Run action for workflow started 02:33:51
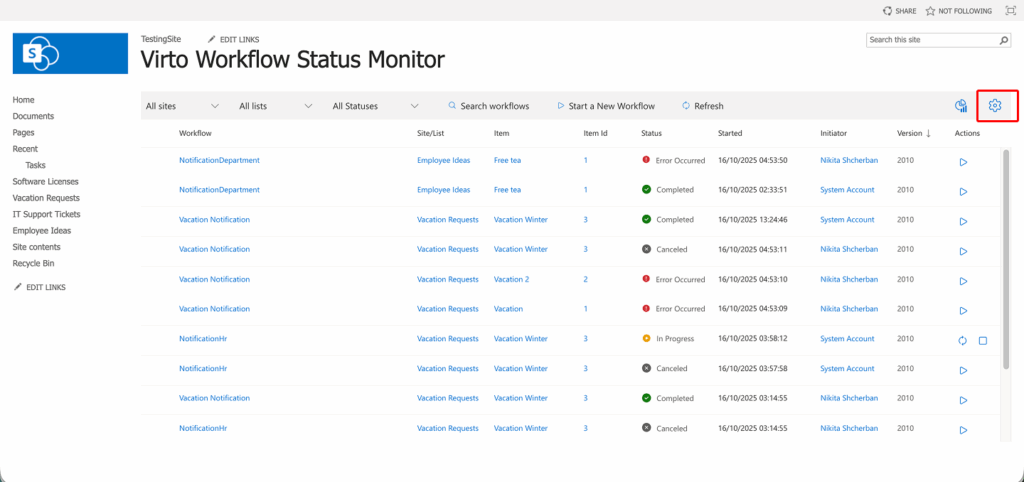Screen dimensions: 1024x482 pyautogui.click(x=963, y=191)
